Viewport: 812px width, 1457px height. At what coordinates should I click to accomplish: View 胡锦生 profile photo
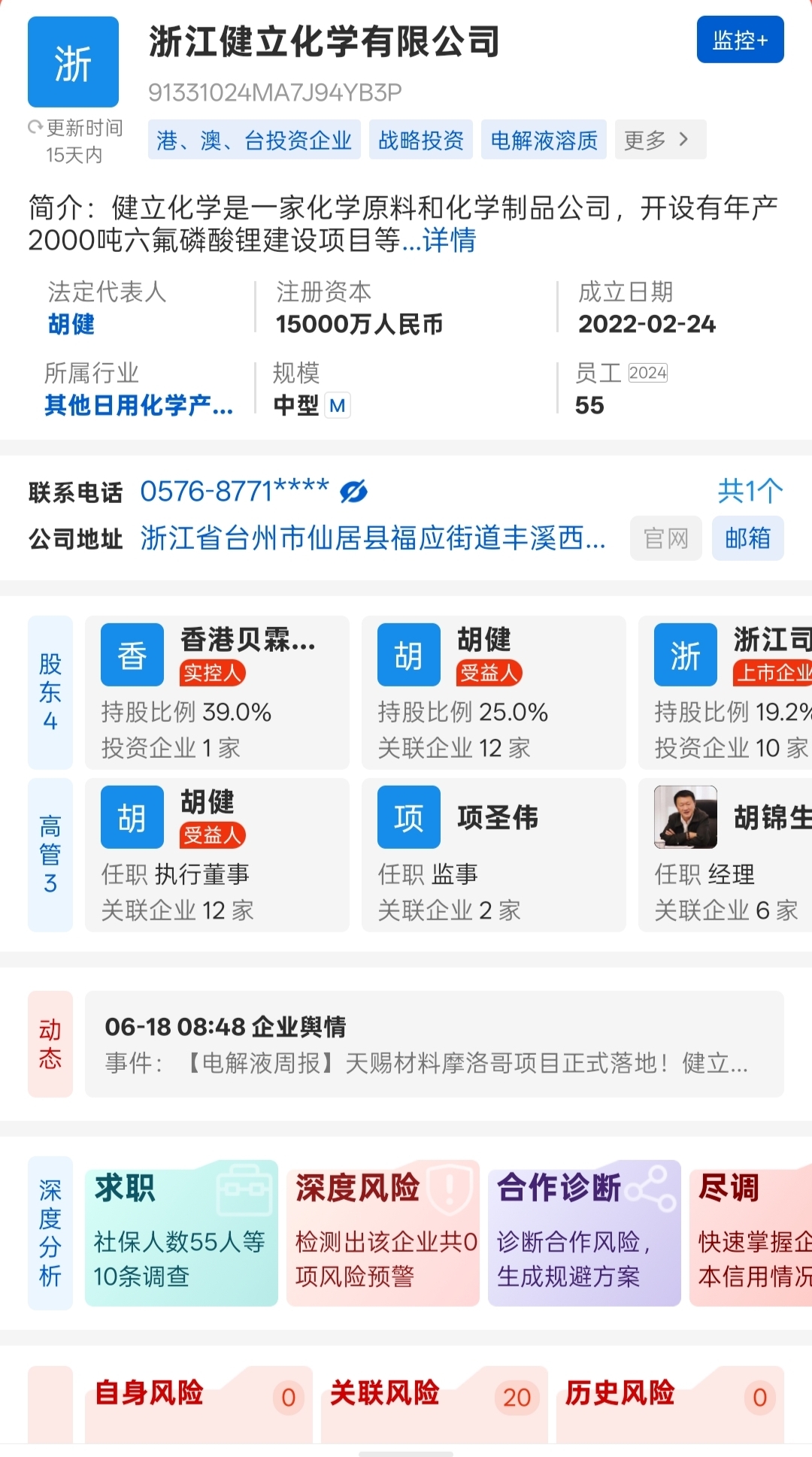[x=685, y=817]
